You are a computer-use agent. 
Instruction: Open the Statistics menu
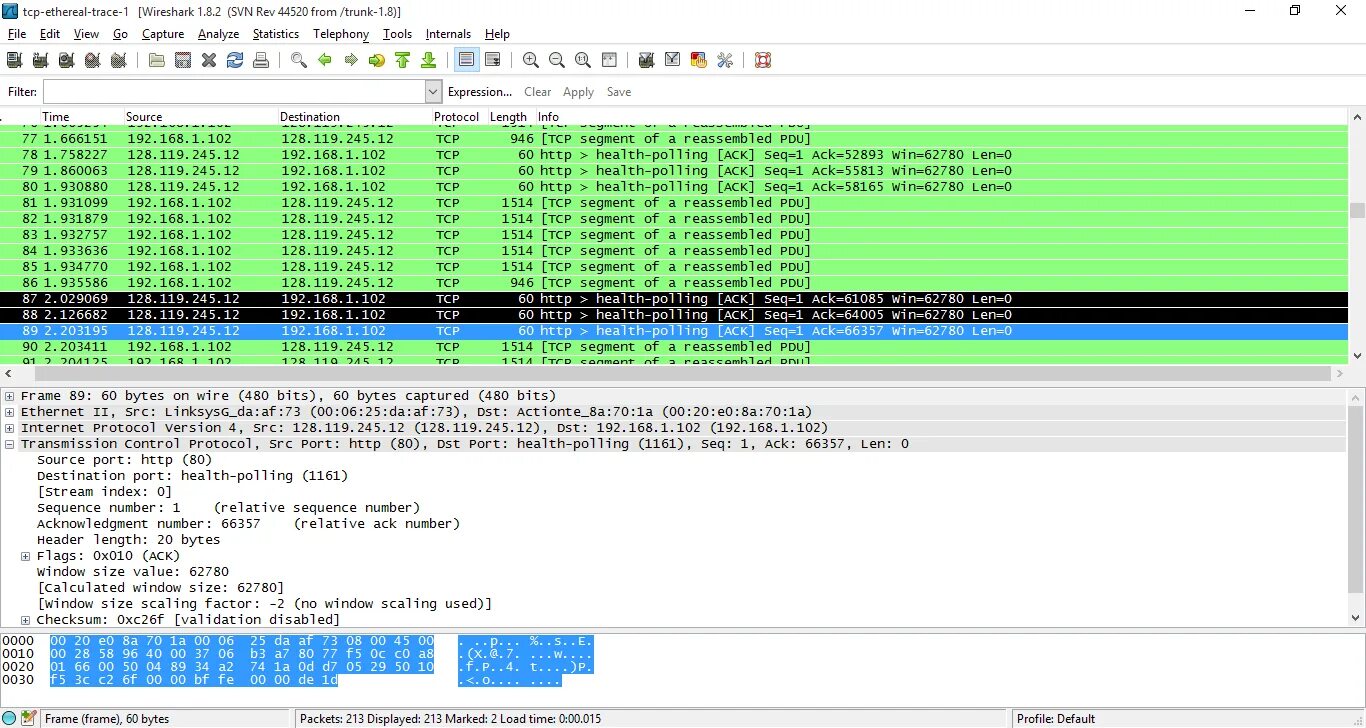coord(276,34)
